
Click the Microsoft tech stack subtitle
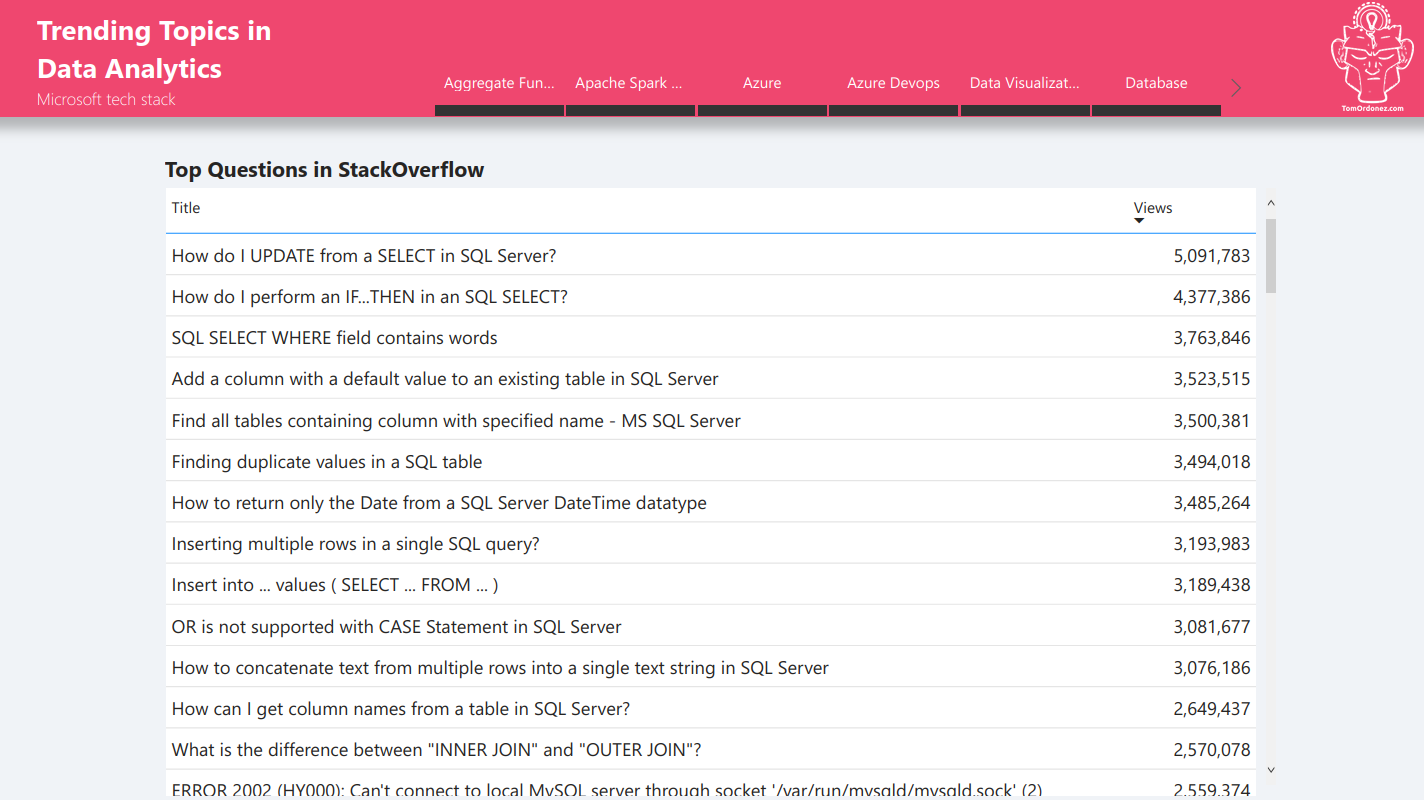[106, 100]
